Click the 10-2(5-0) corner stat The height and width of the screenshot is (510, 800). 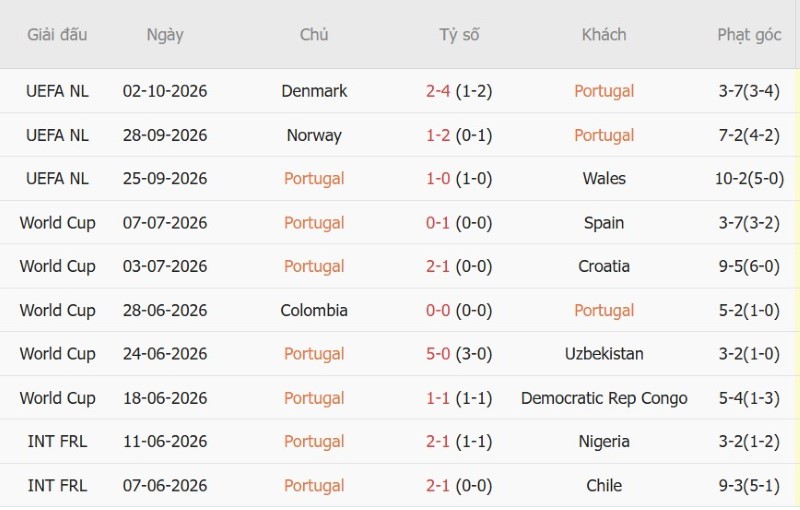click(749, 178)
